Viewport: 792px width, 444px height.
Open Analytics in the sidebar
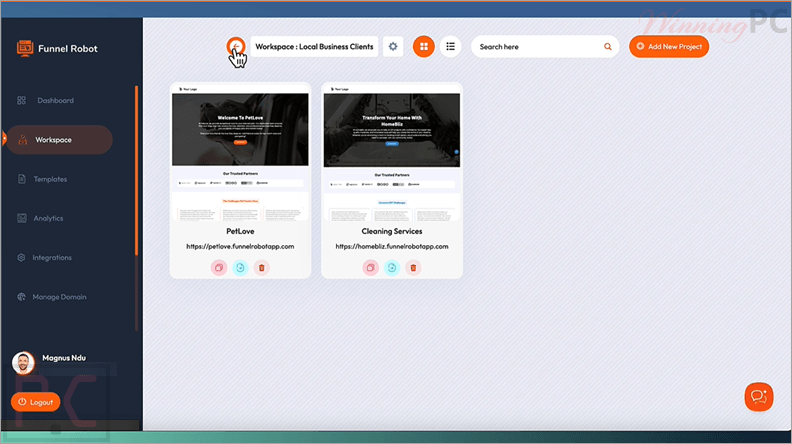[x=48, y=218]
